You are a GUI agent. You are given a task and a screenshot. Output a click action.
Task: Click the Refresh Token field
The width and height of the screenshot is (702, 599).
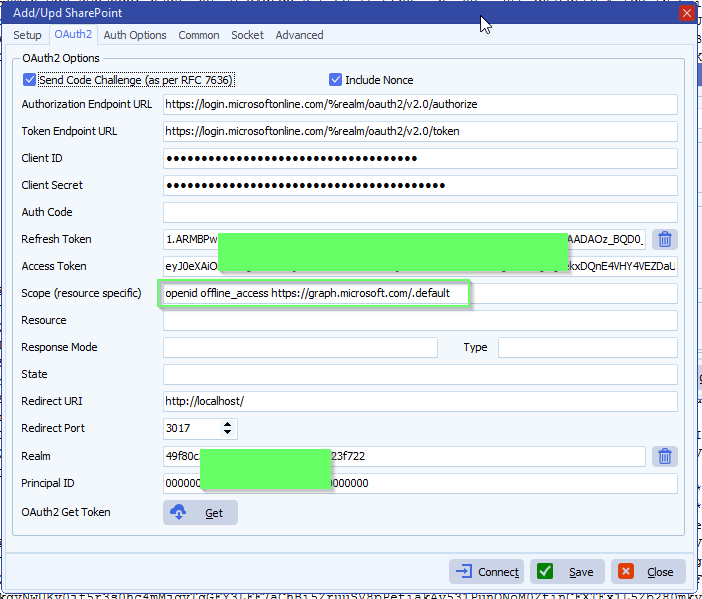pos(404,239)
